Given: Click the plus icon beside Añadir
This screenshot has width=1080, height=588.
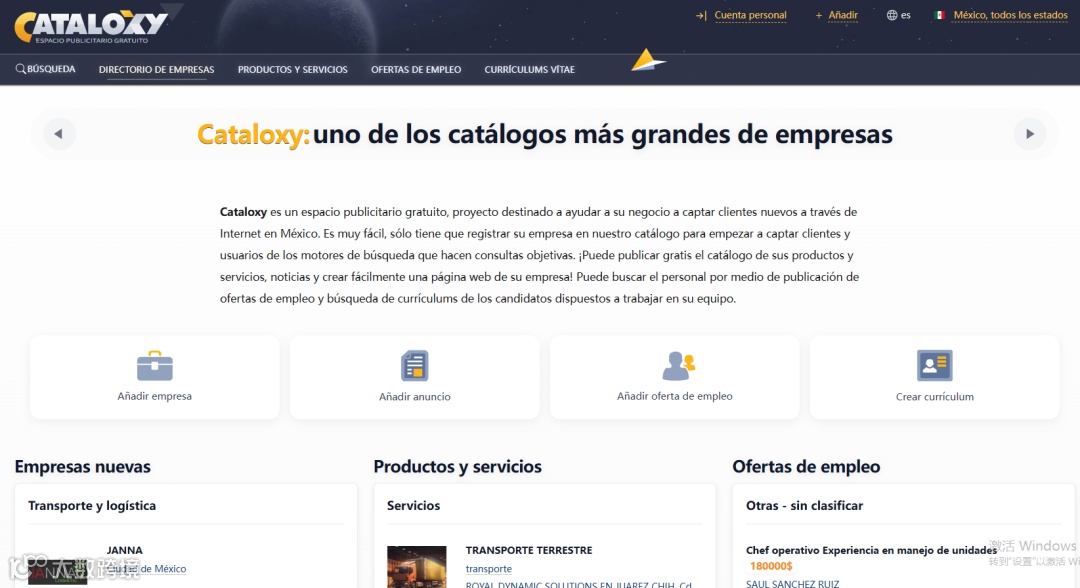Looking at the screenshot, I should (x=818, y=15).
